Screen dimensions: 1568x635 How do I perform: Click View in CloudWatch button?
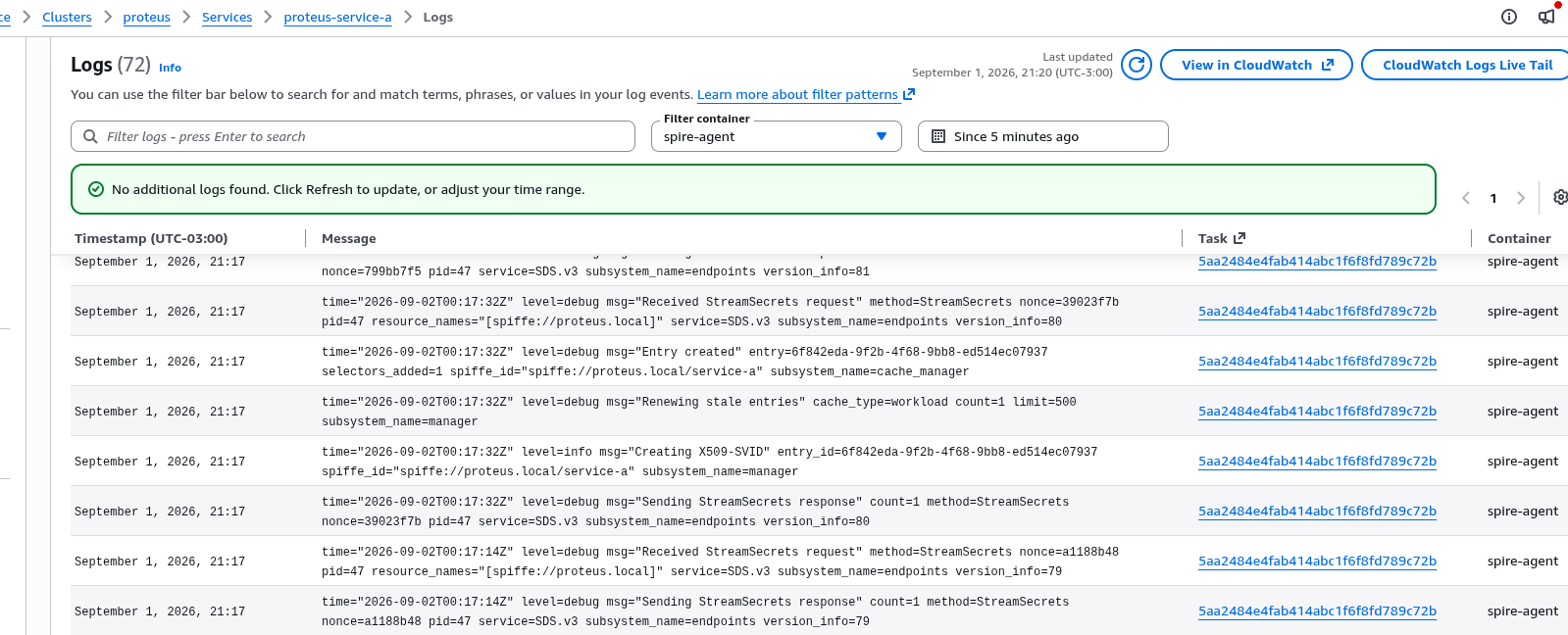(x=1256, y=65)
